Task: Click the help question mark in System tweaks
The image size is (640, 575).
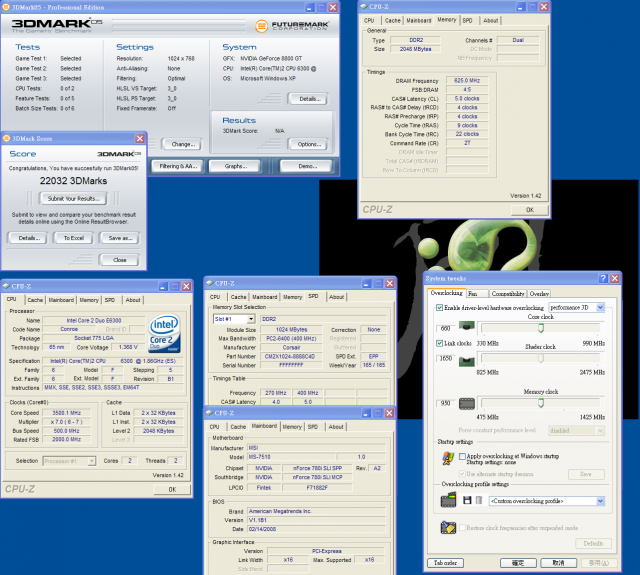Action: point(603,278)
